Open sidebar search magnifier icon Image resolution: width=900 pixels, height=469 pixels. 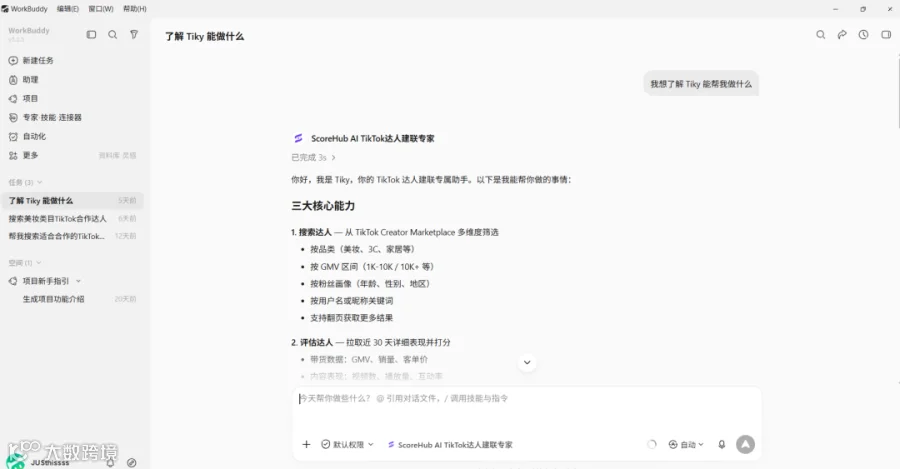click(x=112, y=34)
